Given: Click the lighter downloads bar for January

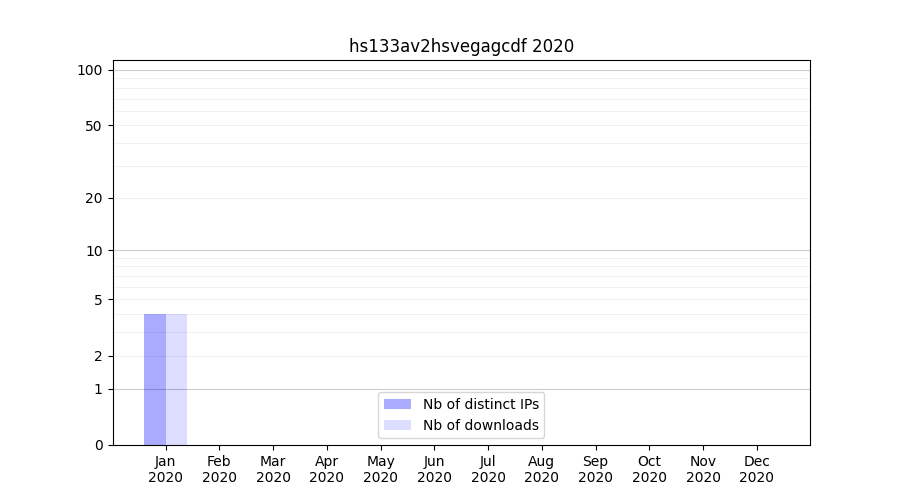Looking at the screenshot, I should tap(177, 380).
